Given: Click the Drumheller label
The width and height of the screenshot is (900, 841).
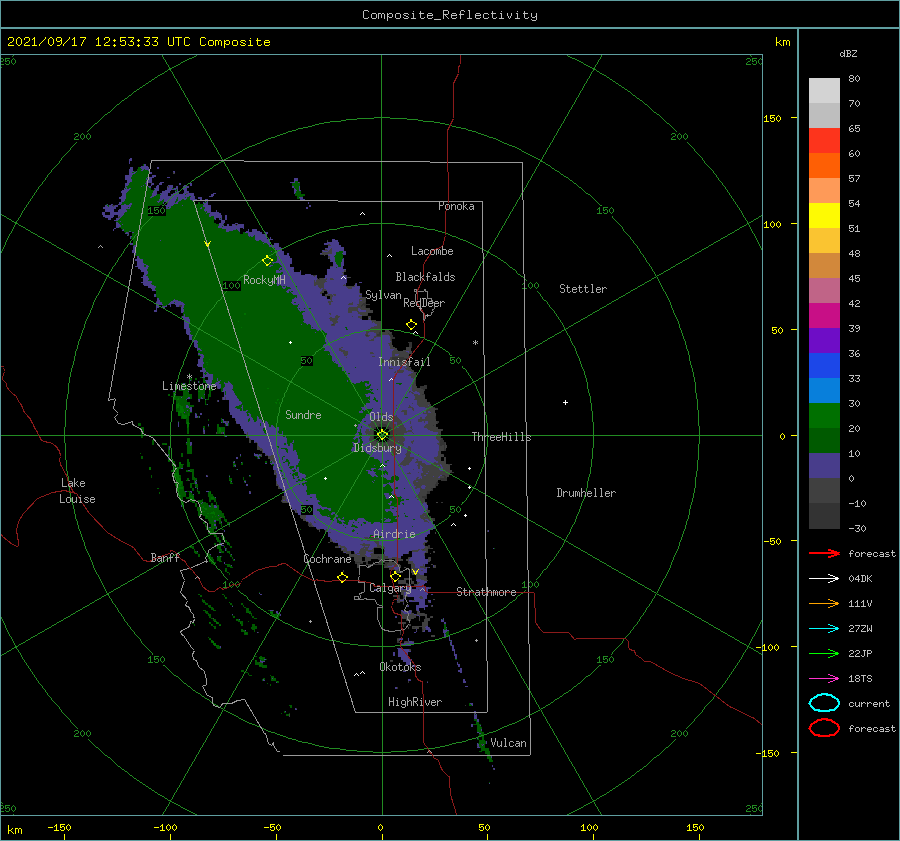Looking at the screenshot, I should pyautogui.click(x=586, y=493).
